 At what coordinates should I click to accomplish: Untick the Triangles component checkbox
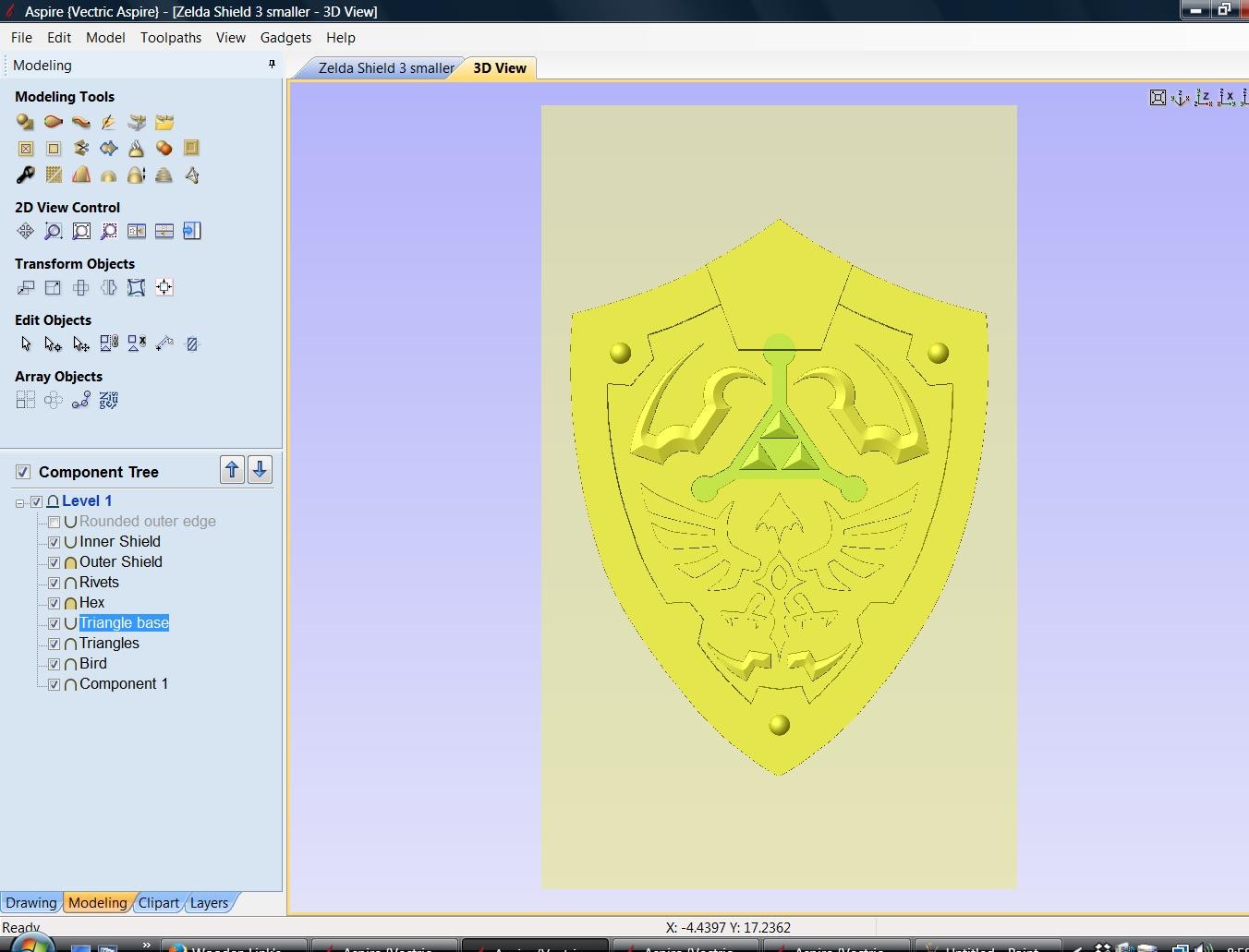[x=54, y=644]
